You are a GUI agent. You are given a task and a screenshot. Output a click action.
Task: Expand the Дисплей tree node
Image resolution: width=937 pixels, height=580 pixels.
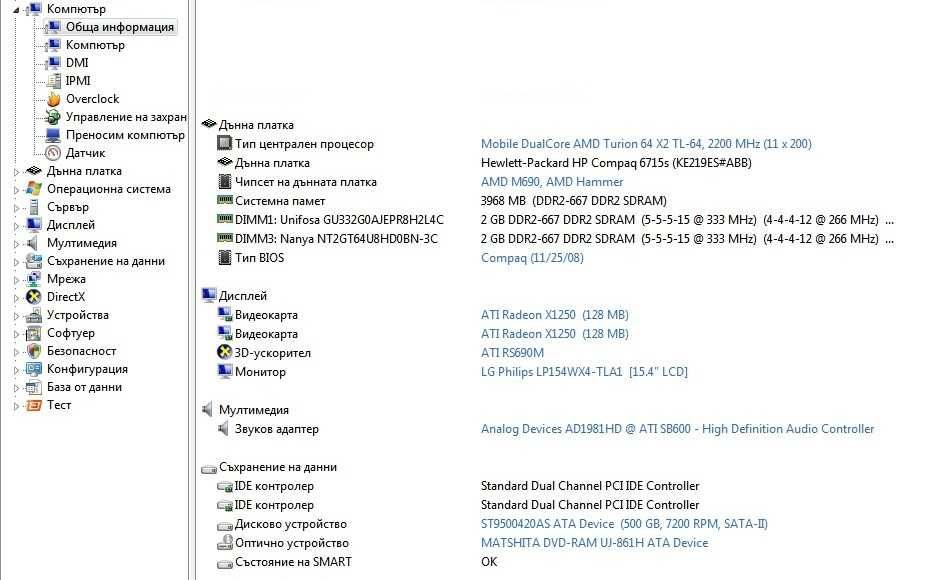pos(16,226)
